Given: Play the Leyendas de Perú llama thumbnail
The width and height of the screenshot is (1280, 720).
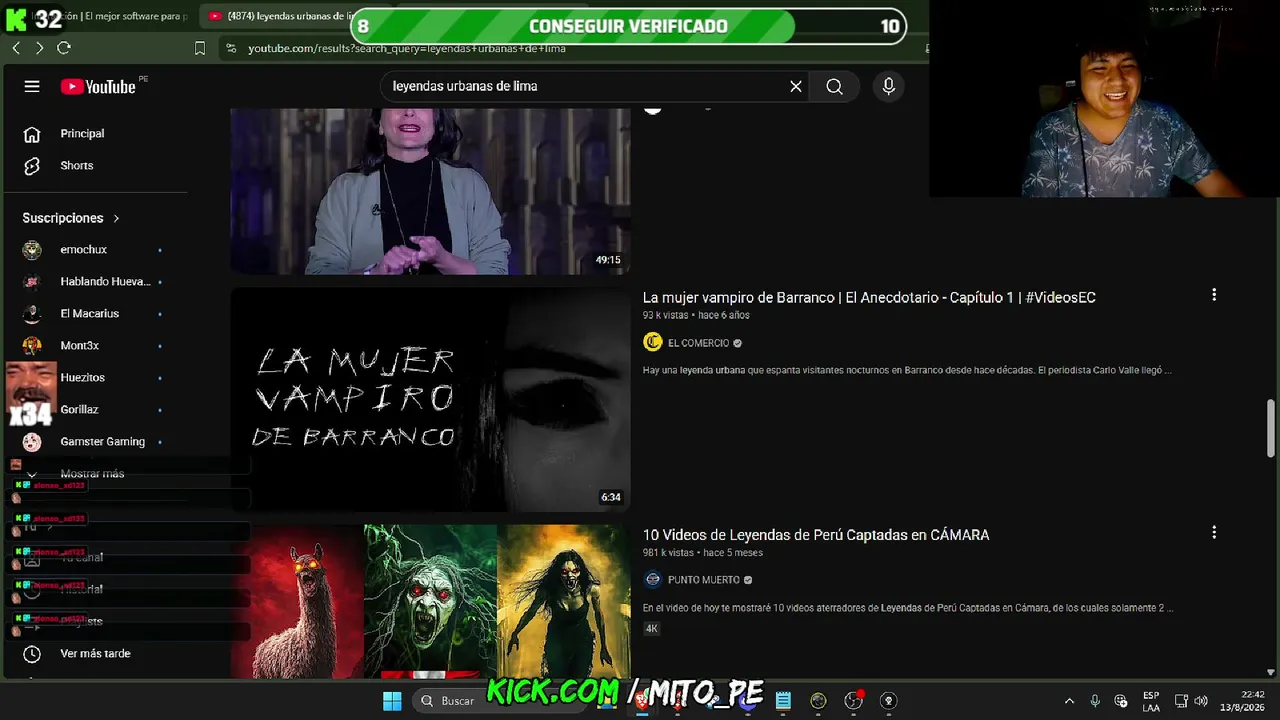Looking at the screenshot, I should tap(430, 602).
